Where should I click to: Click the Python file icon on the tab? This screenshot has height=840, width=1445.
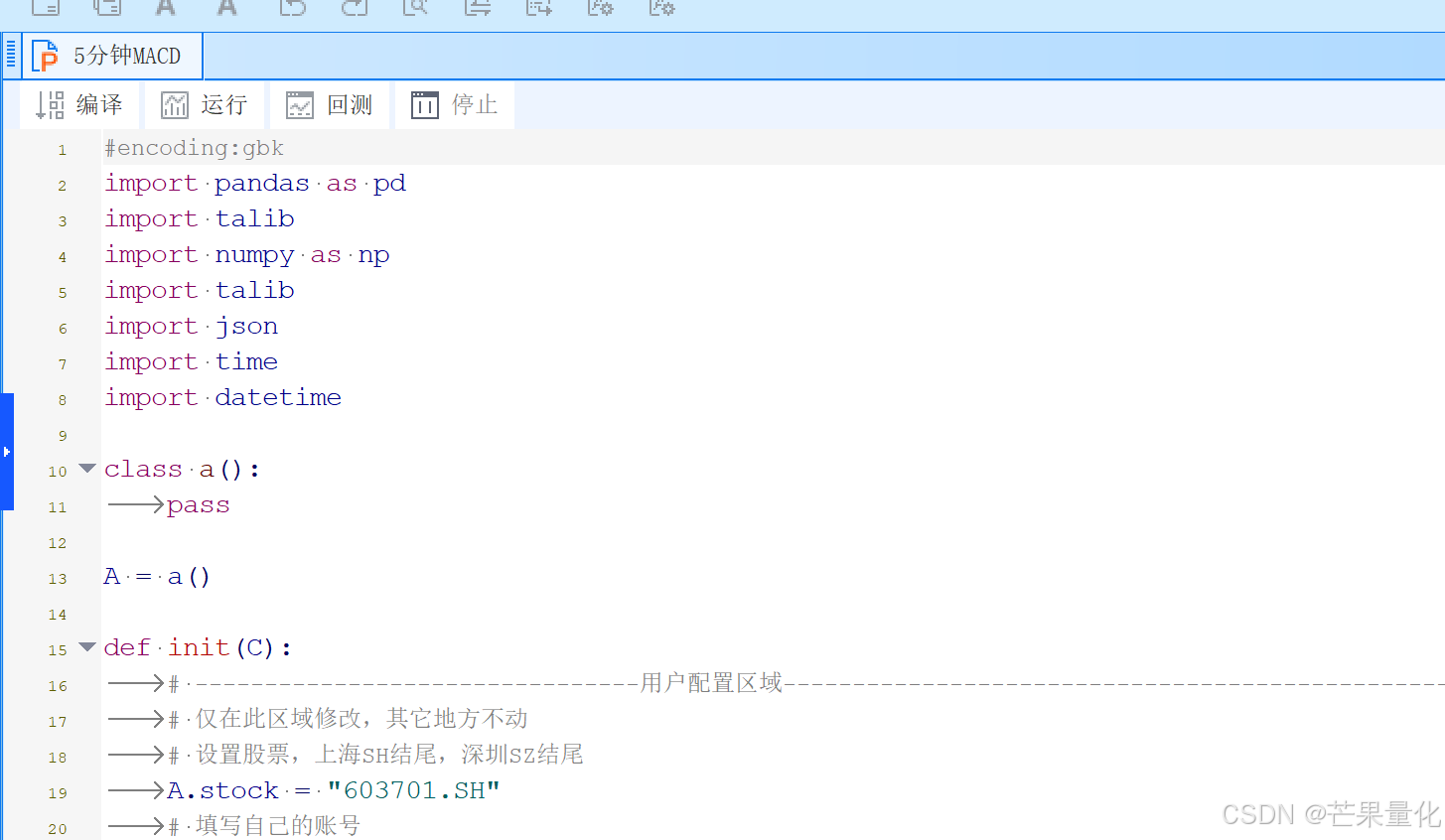pyautogui.click(x=45, y=56)
